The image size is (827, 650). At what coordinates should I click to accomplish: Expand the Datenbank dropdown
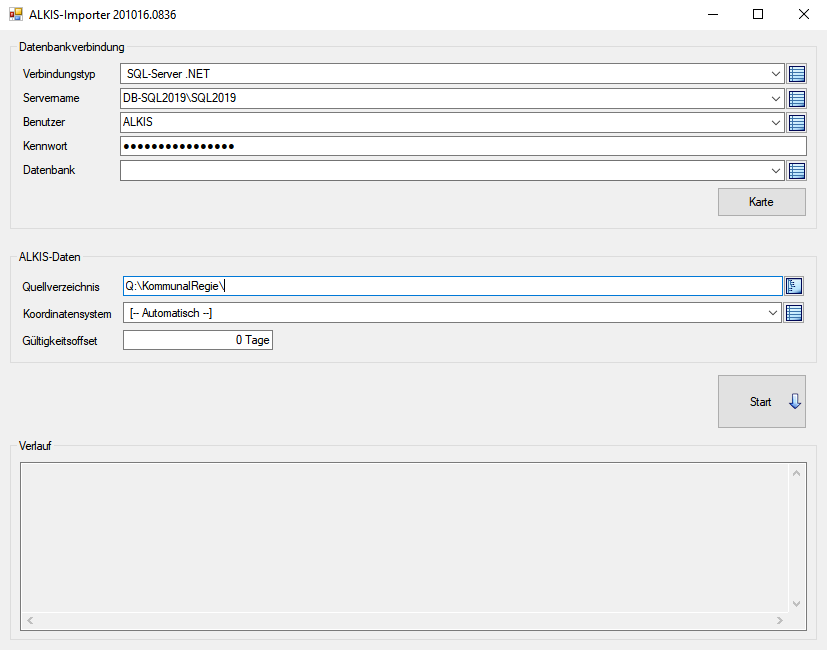click(x=777, y=170)
